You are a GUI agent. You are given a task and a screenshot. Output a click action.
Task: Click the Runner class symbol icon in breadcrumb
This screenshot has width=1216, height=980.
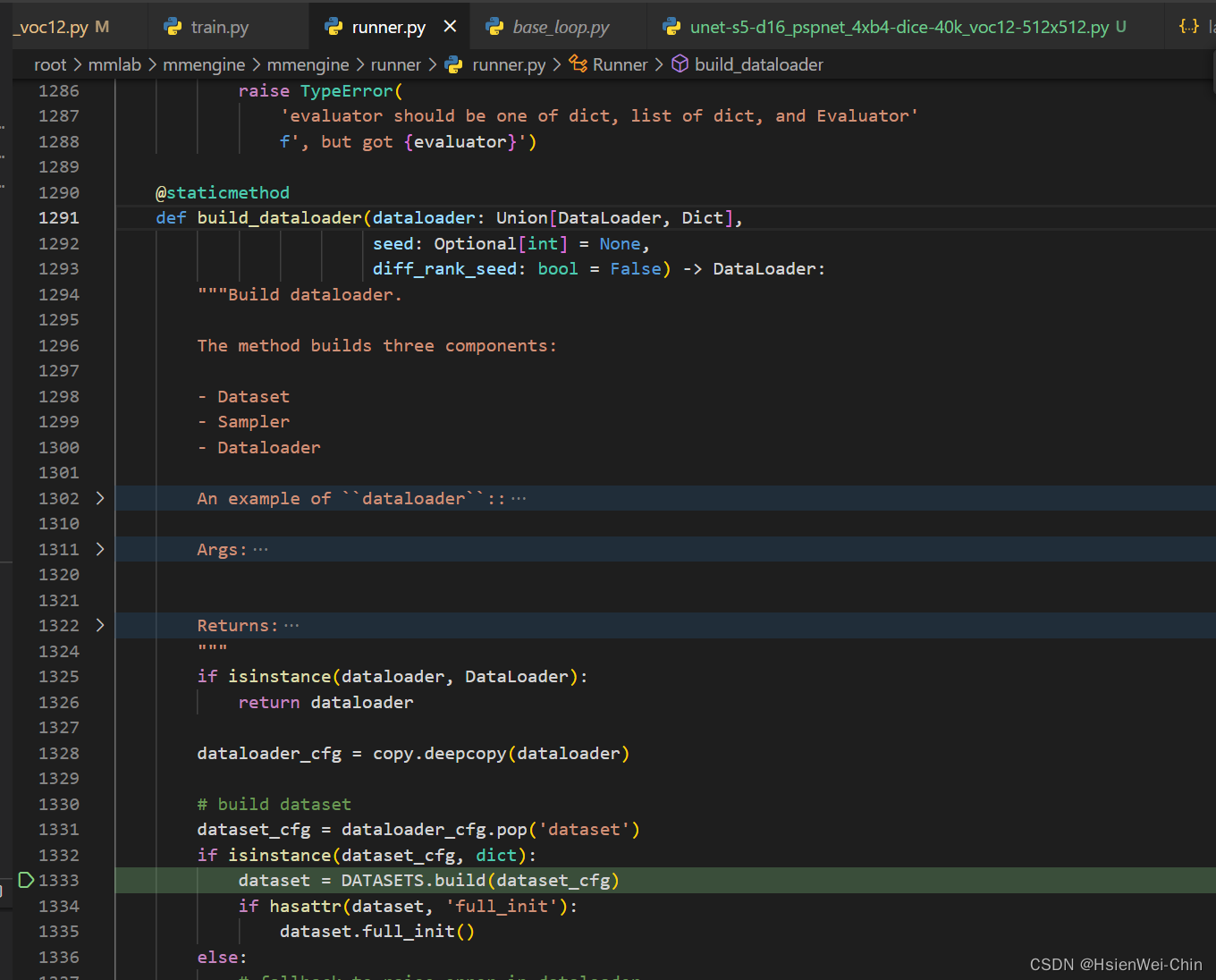pos(578,64)
